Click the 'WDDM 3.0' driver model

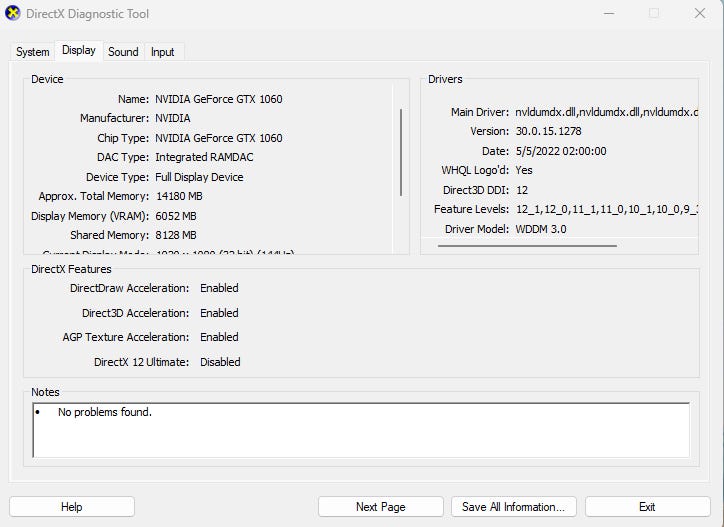point(541,229)
